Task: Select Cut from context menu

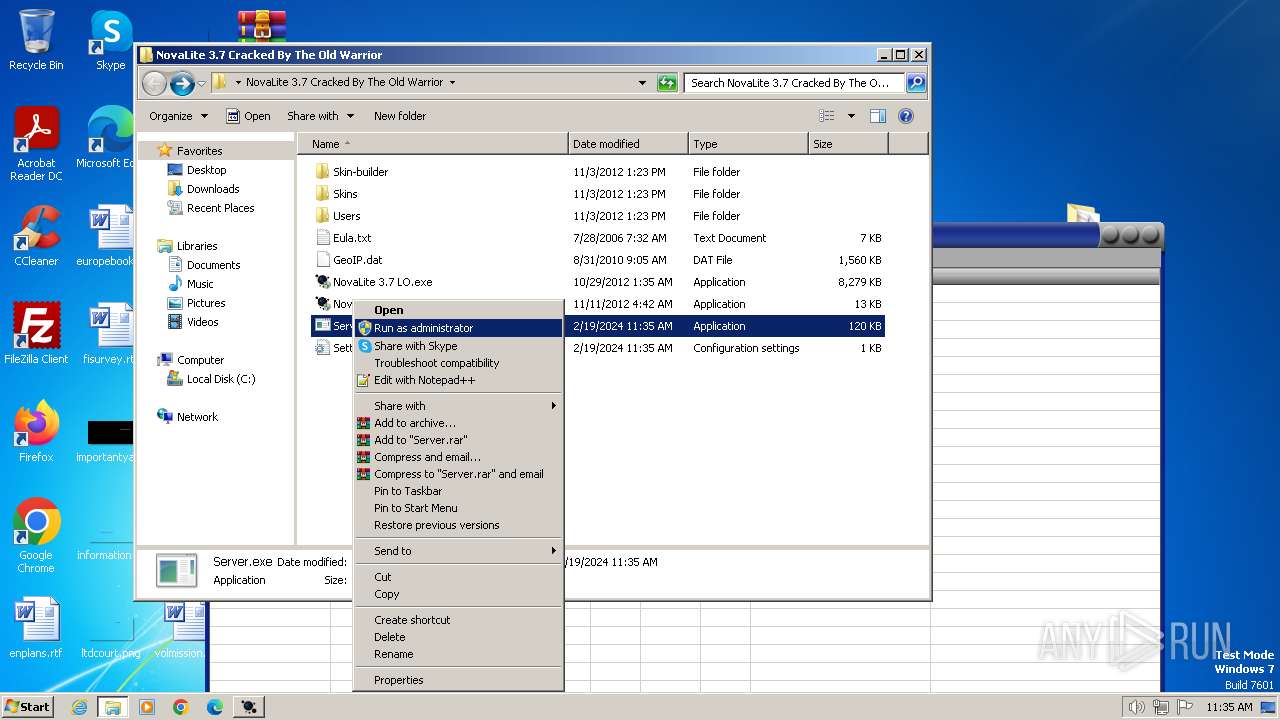Action: (458, 577)
